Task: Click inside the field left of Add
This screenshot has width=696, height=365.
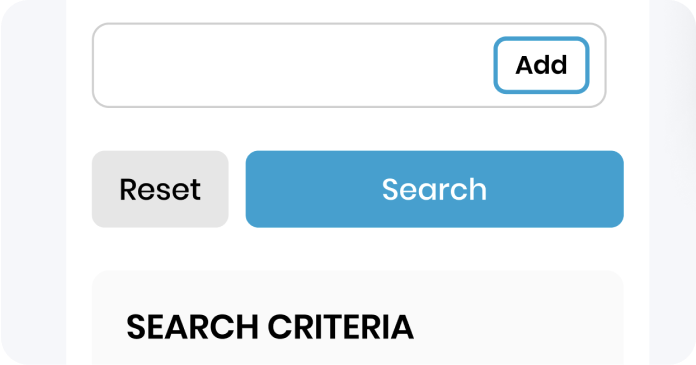Action: pyautogui.click(x=293, y=65)
